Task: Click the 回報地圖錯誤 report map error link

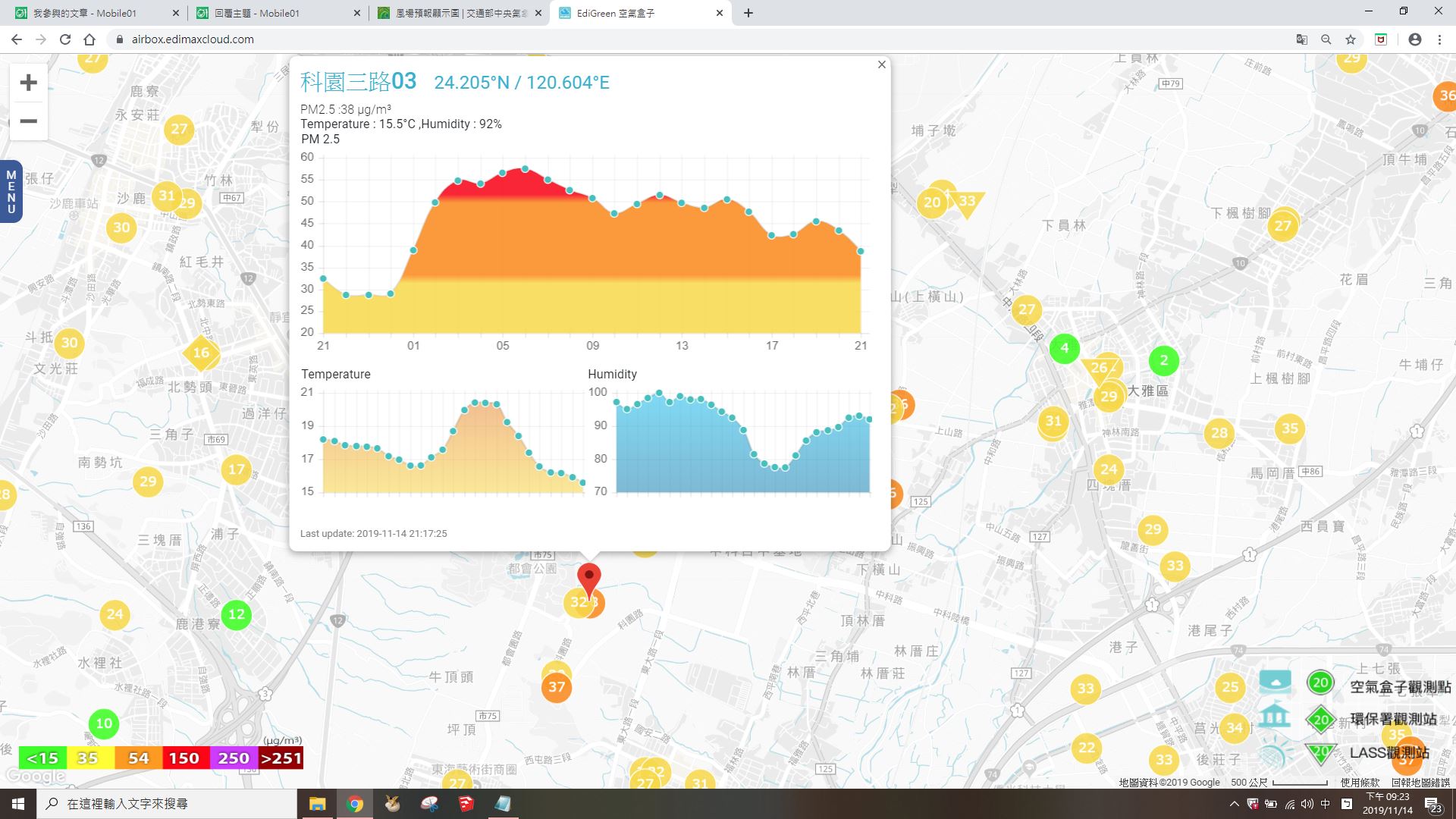Action: (x=1420, y=783)
